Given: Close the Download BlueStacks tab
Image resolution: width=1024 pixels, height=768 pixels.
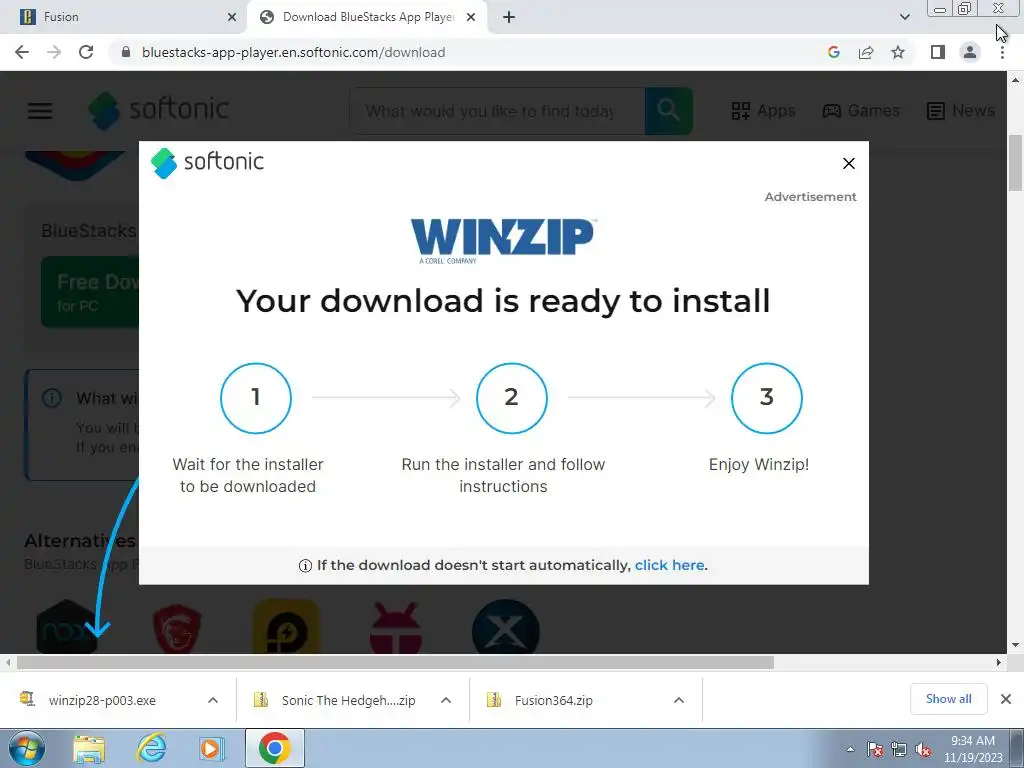Looking at the screenshot, I should point(471,17).
